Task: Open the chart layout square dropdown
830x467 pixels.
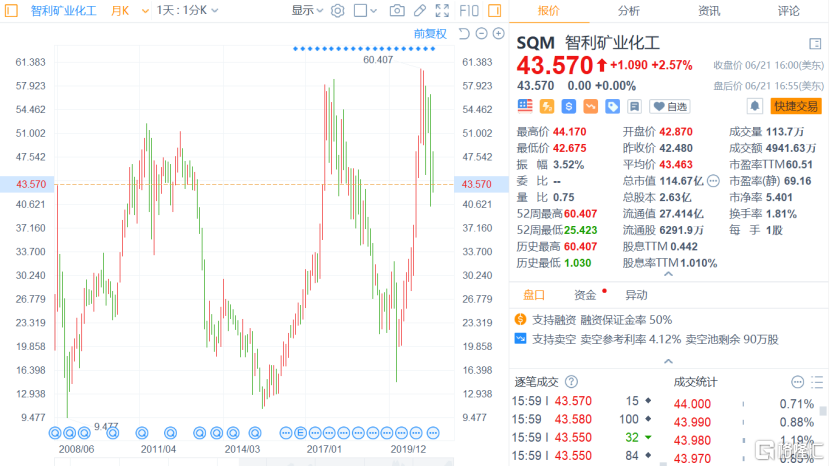Action: click(365, 10)
